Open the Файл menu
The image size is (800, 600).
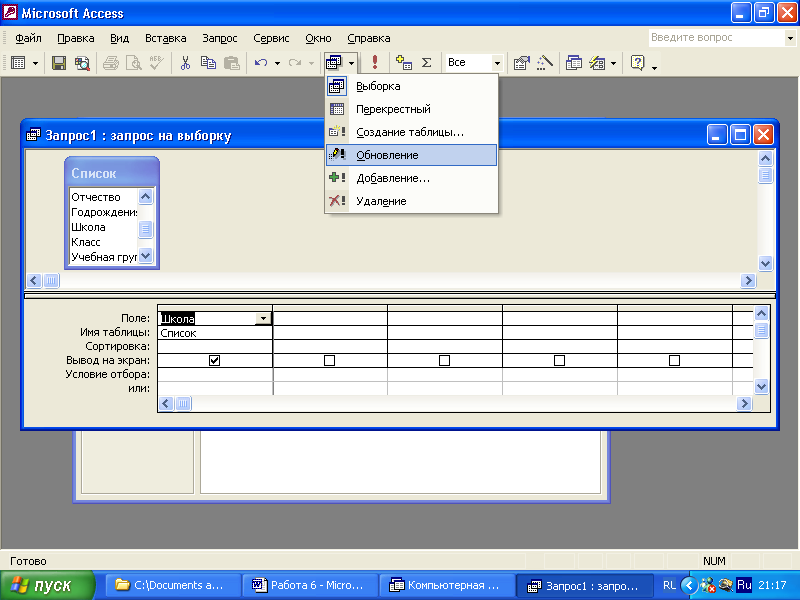(x=28, y=38)
